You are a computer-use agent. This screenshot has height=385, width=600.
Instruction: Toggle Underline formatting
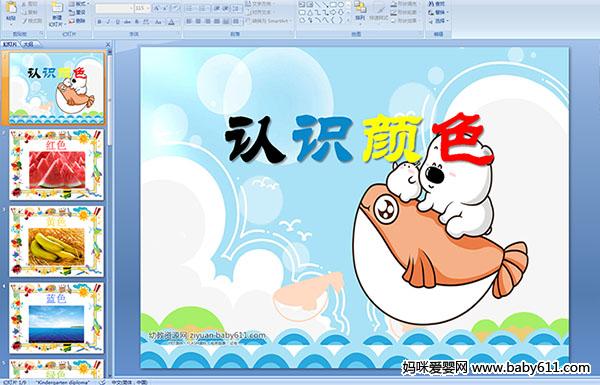click(x=117, y=22)
